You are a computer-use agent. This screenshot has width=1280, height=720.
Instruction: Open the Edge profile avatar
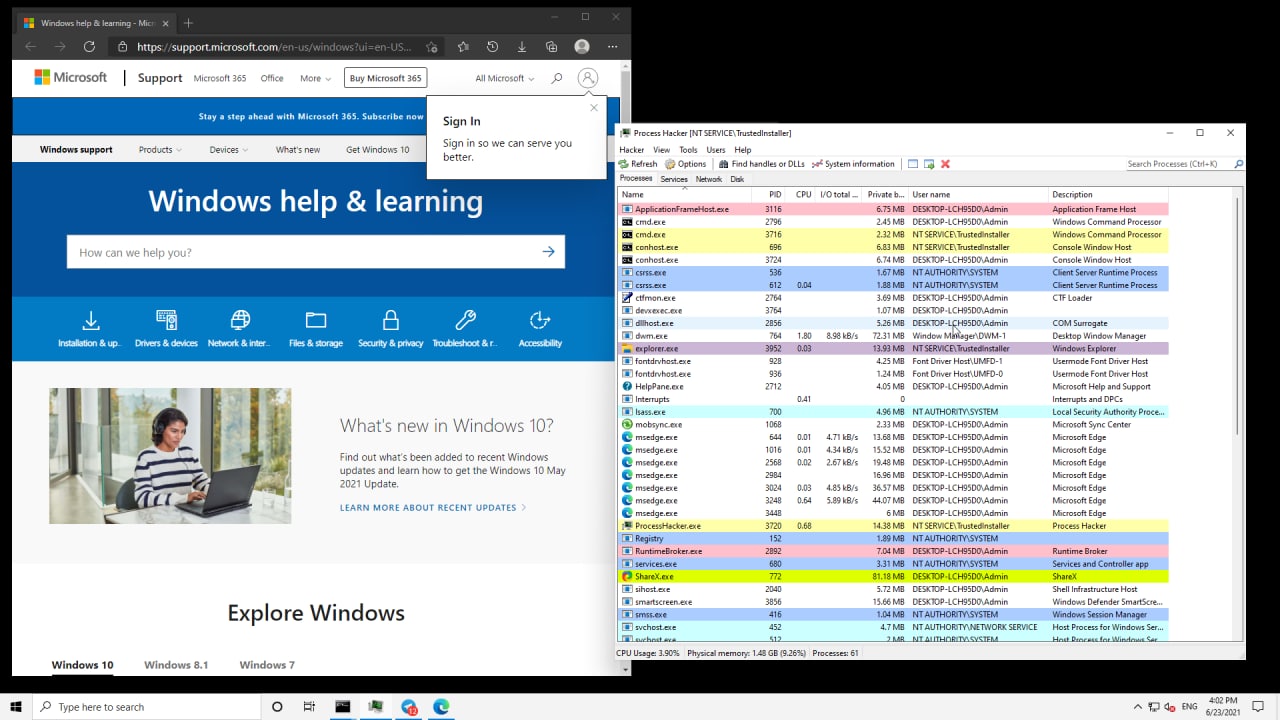coord(582,47)
